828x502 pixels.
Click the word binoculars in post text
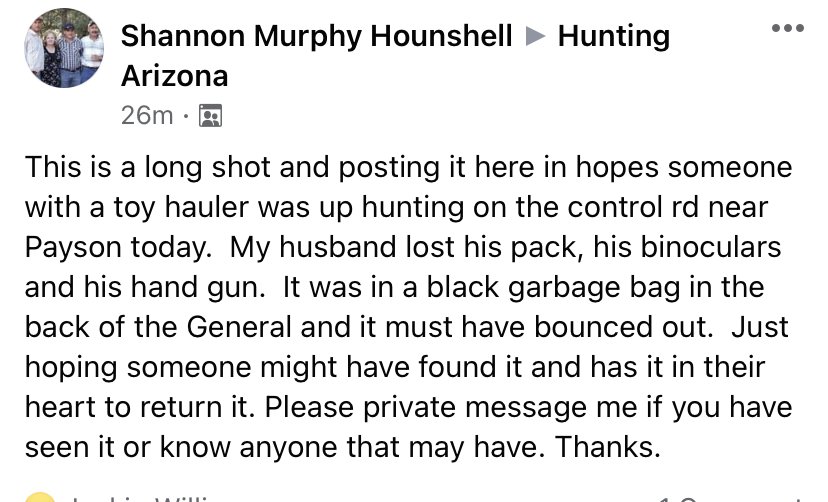tap(711, 247)
